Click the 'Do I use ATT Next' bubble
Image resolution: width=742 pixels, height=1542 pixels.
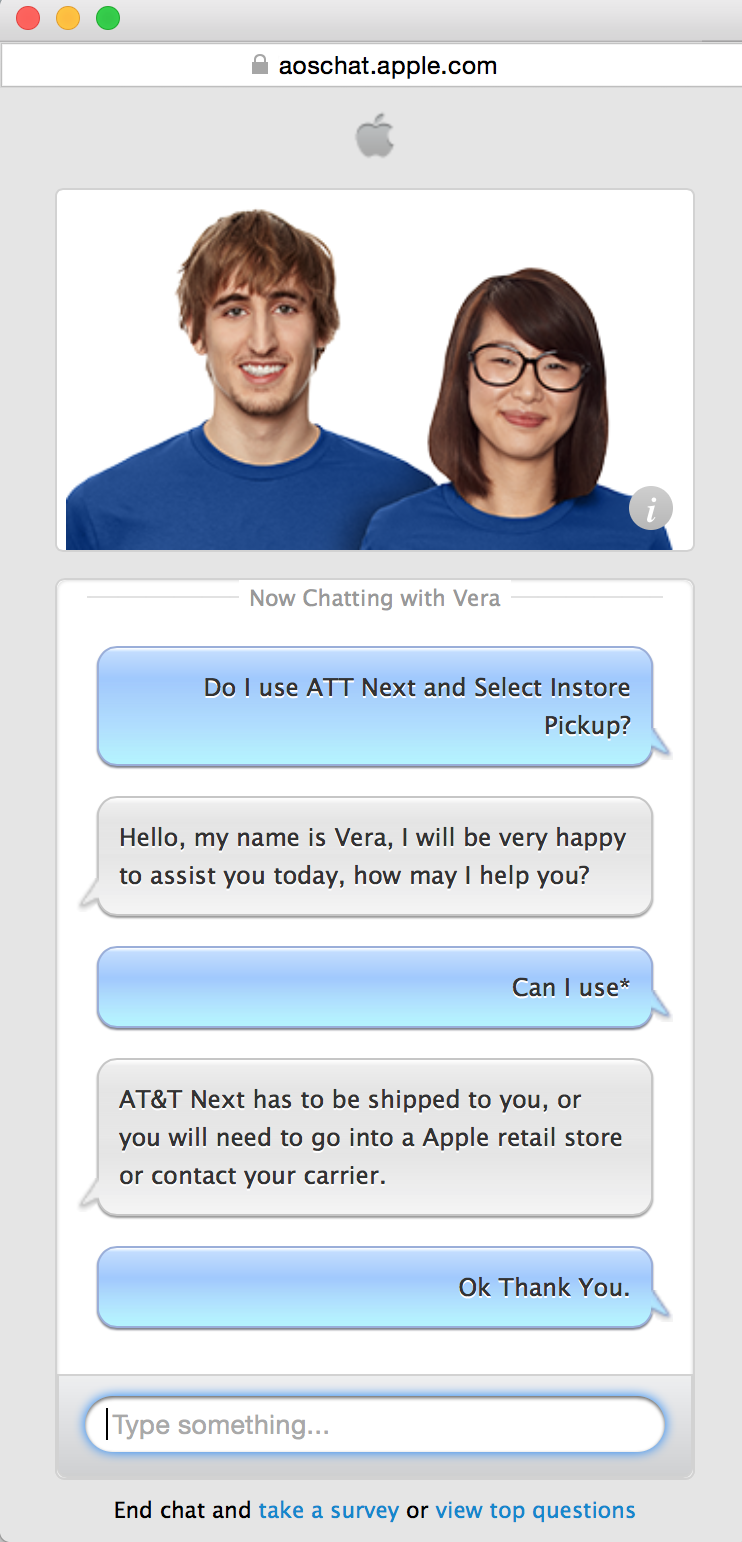375,706
